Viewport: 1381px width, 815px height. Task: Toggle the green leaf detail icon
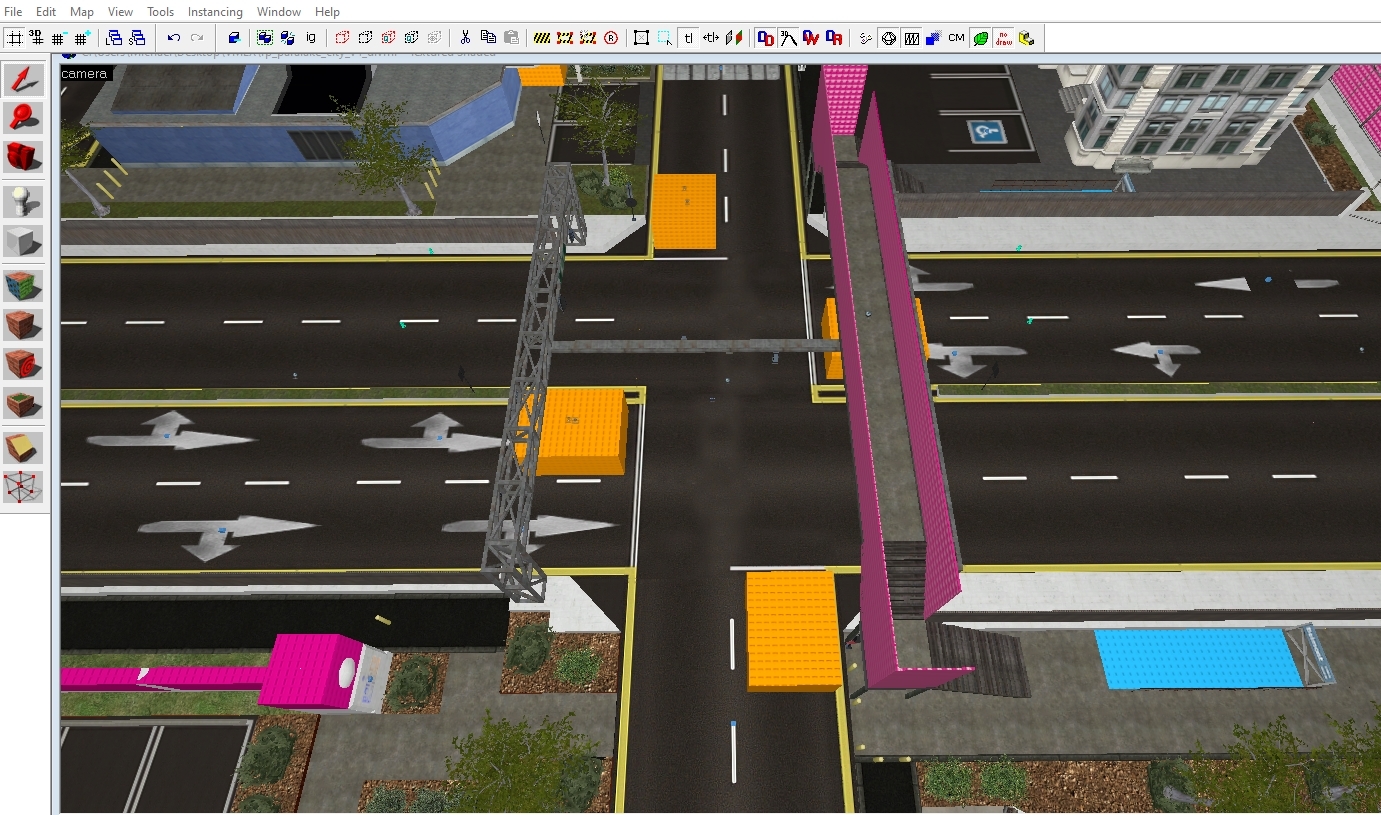tap(980, 38)
